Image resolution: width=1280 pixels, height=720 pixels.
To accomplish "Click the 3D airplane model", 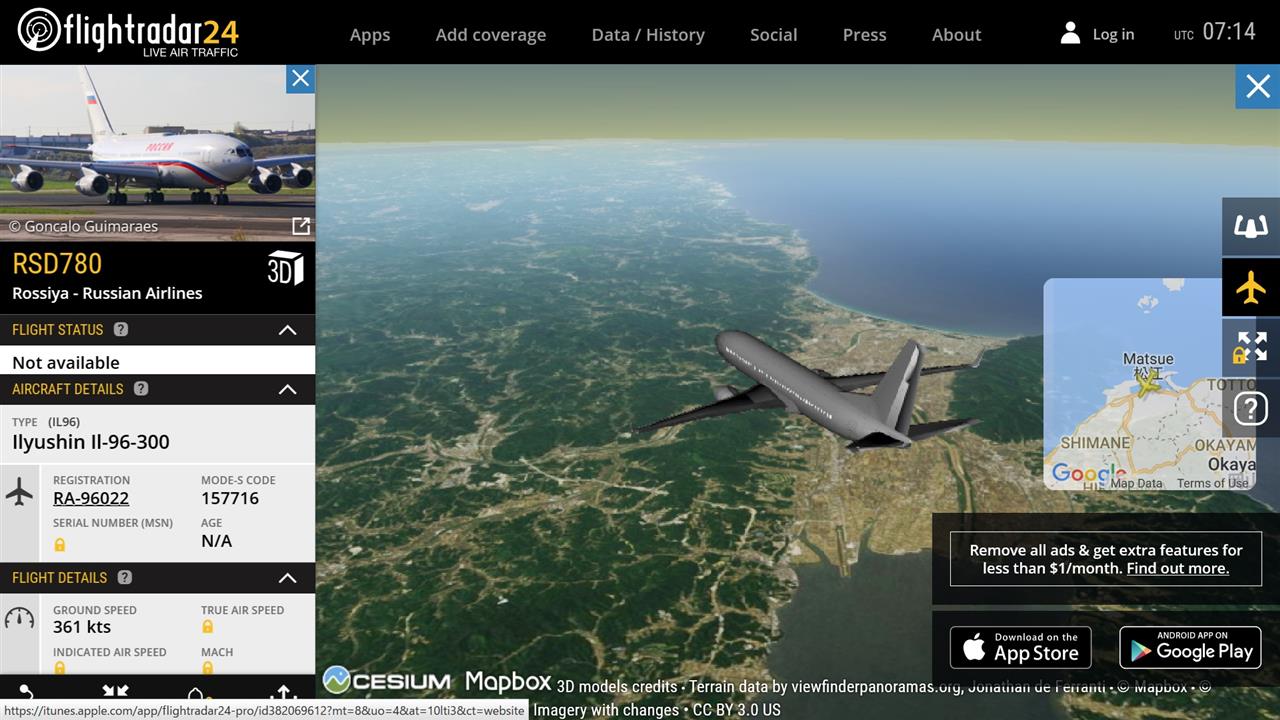I will click(x=805, y=390).
